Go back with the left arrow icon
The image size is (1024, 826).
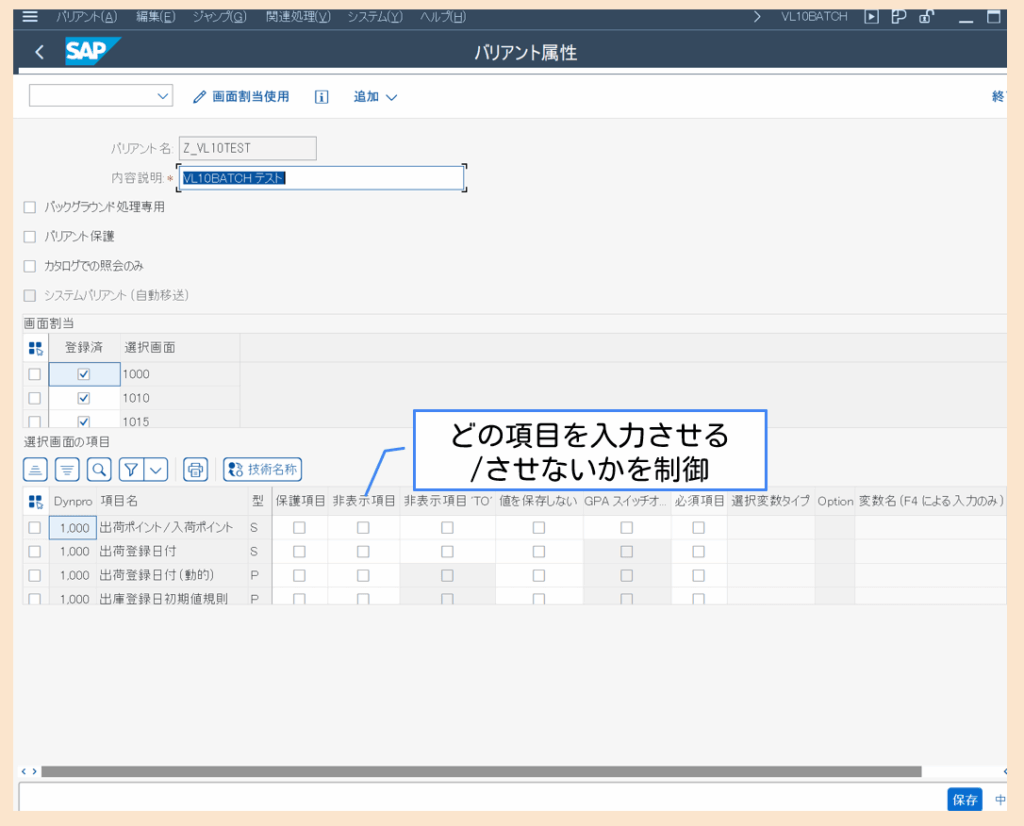click(40, 52)
